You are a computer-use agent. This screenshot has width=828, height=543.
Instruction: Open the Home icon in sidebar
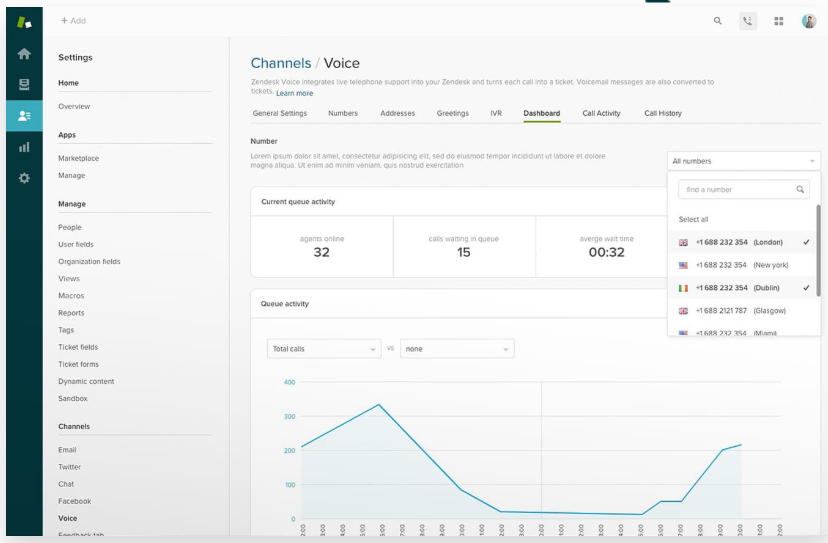24,53
